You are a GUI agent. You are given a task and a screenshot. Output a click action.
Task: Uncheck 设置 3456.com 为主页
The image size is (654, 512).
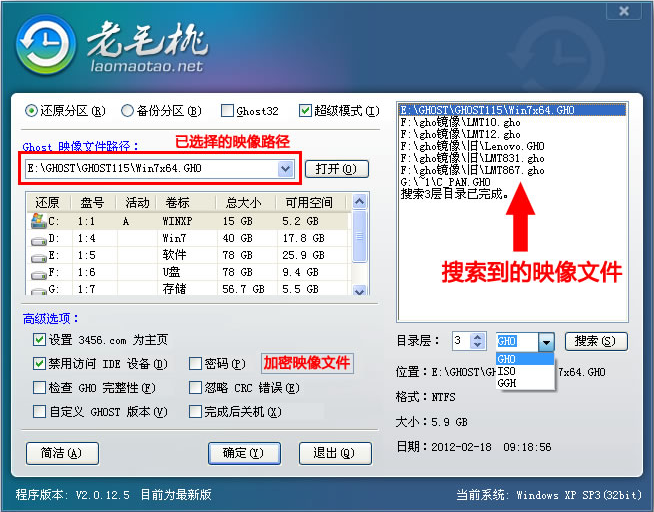(39, 340)
